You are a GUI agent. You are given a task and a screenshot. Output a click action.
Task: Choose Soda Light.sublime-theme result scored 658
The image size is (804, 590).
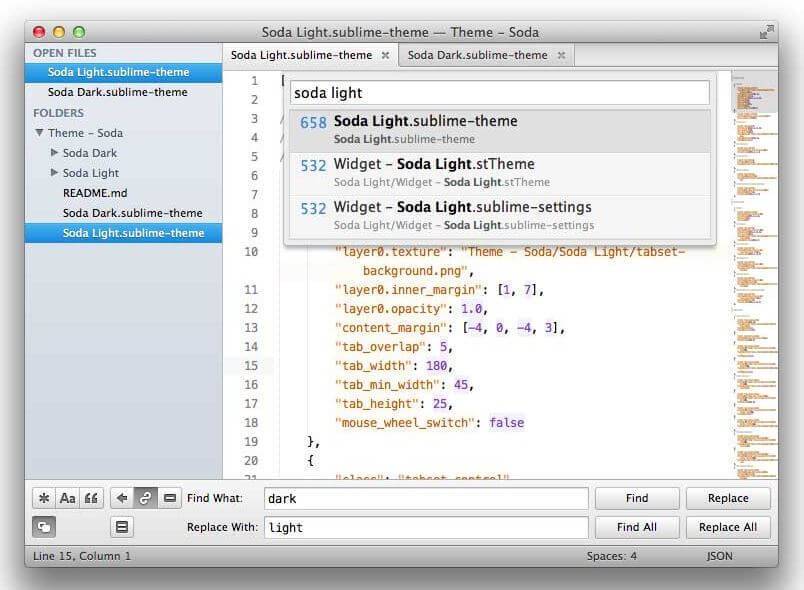[x=500, y=130]
